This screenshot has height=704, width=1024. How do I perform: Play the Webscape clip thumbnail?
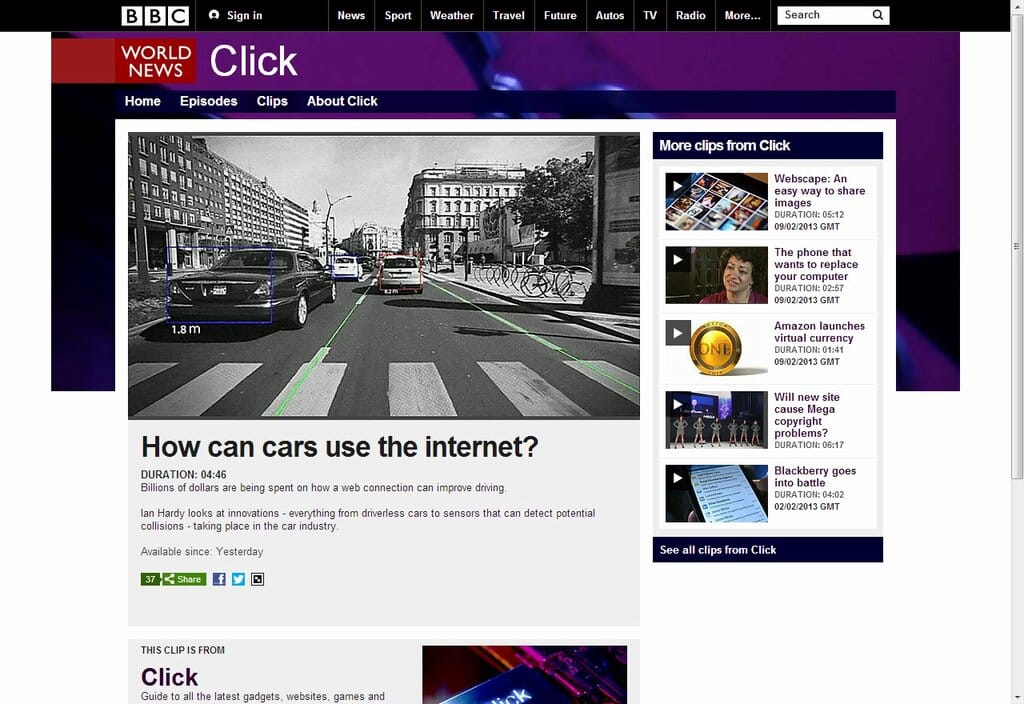(x=716, y=201)
